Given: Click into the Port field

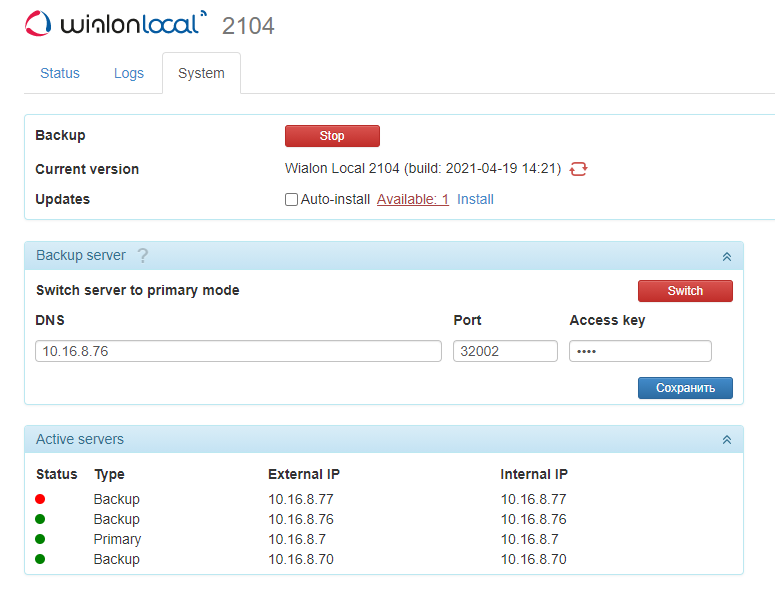Looking at the screenshot, I should click(505, 351).
